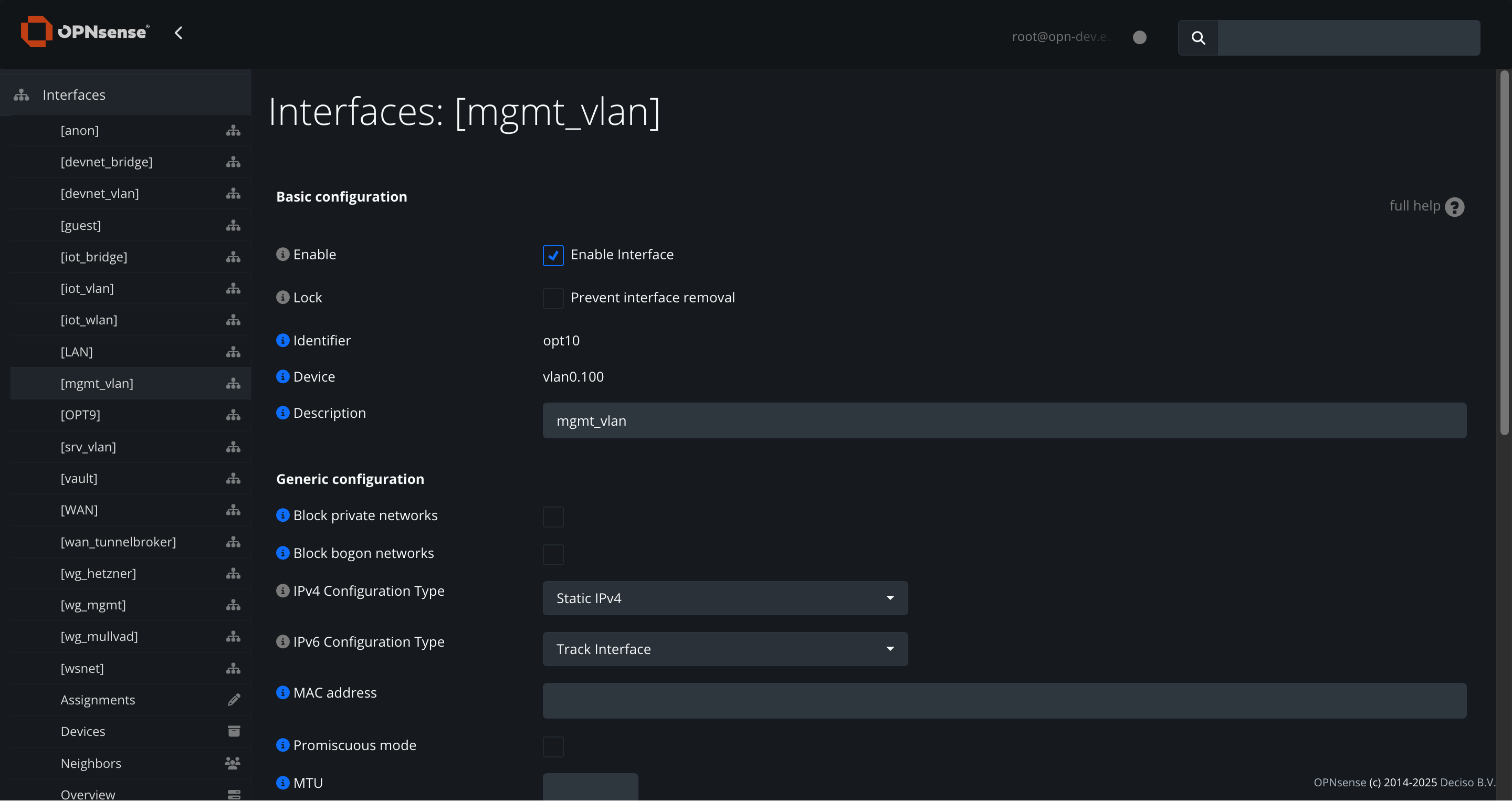
Task: Click the info icon next to Description
Action: pyautogui.click(x=283, y=413)
